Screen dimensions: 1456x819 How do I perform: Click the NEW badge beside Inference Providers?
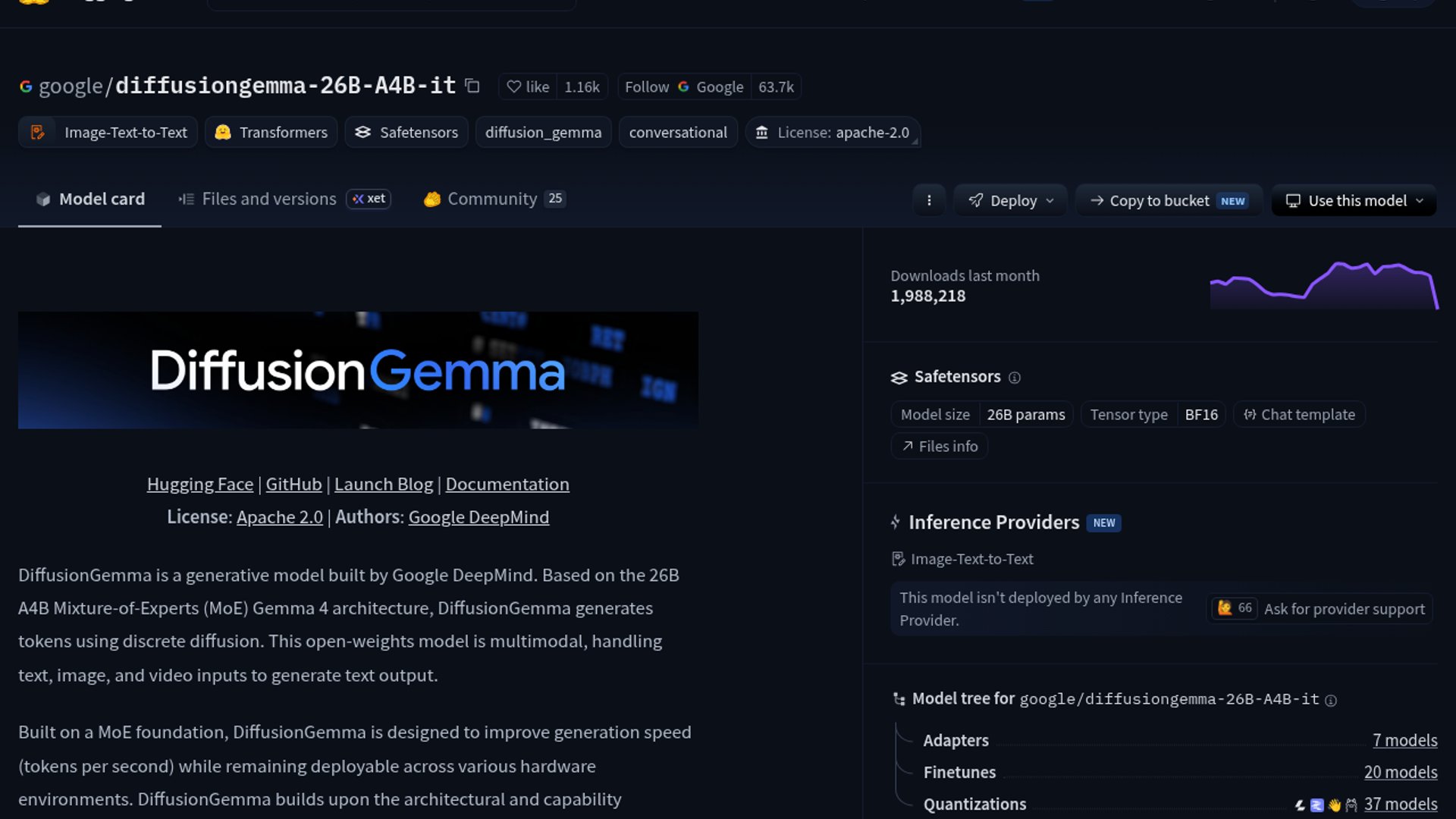(x=1104, y=522)
